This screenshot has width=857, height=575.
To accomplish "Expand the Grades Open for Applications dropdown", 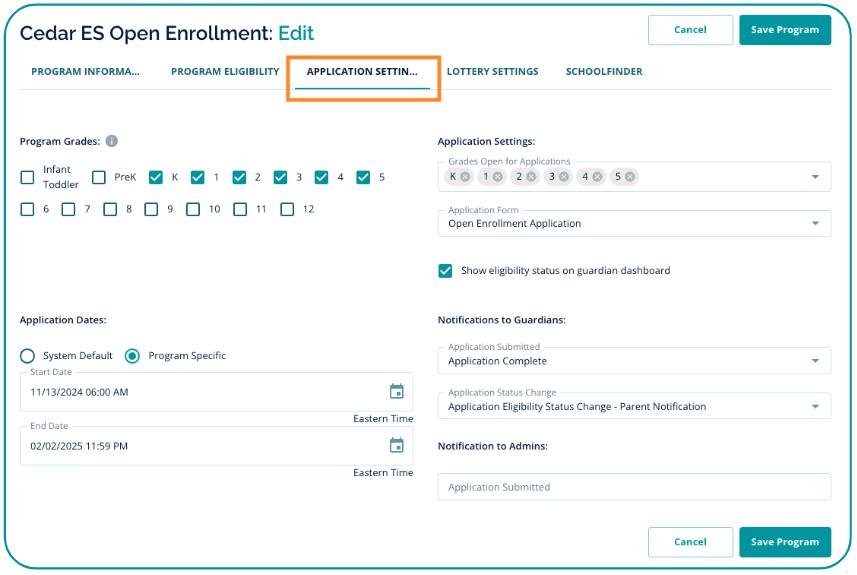I will [816, 177].
